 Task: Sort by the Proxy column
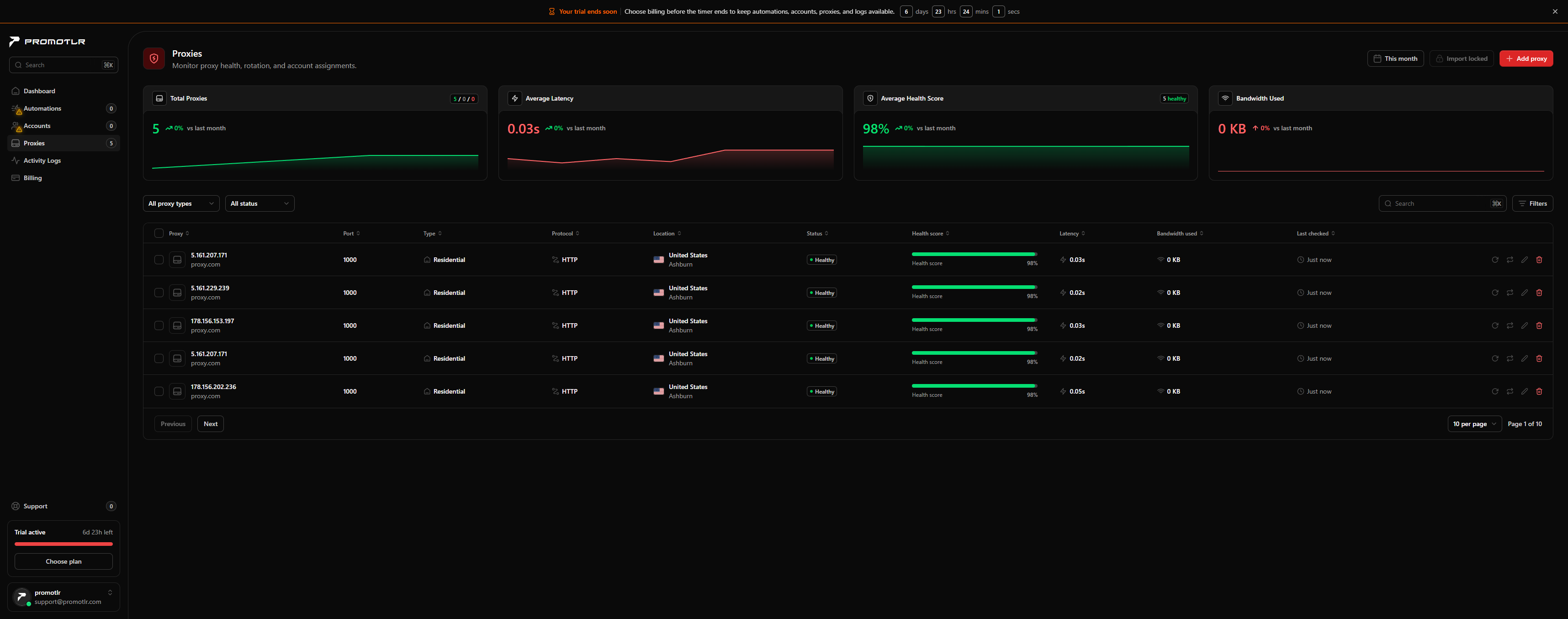tap(179, 233)
